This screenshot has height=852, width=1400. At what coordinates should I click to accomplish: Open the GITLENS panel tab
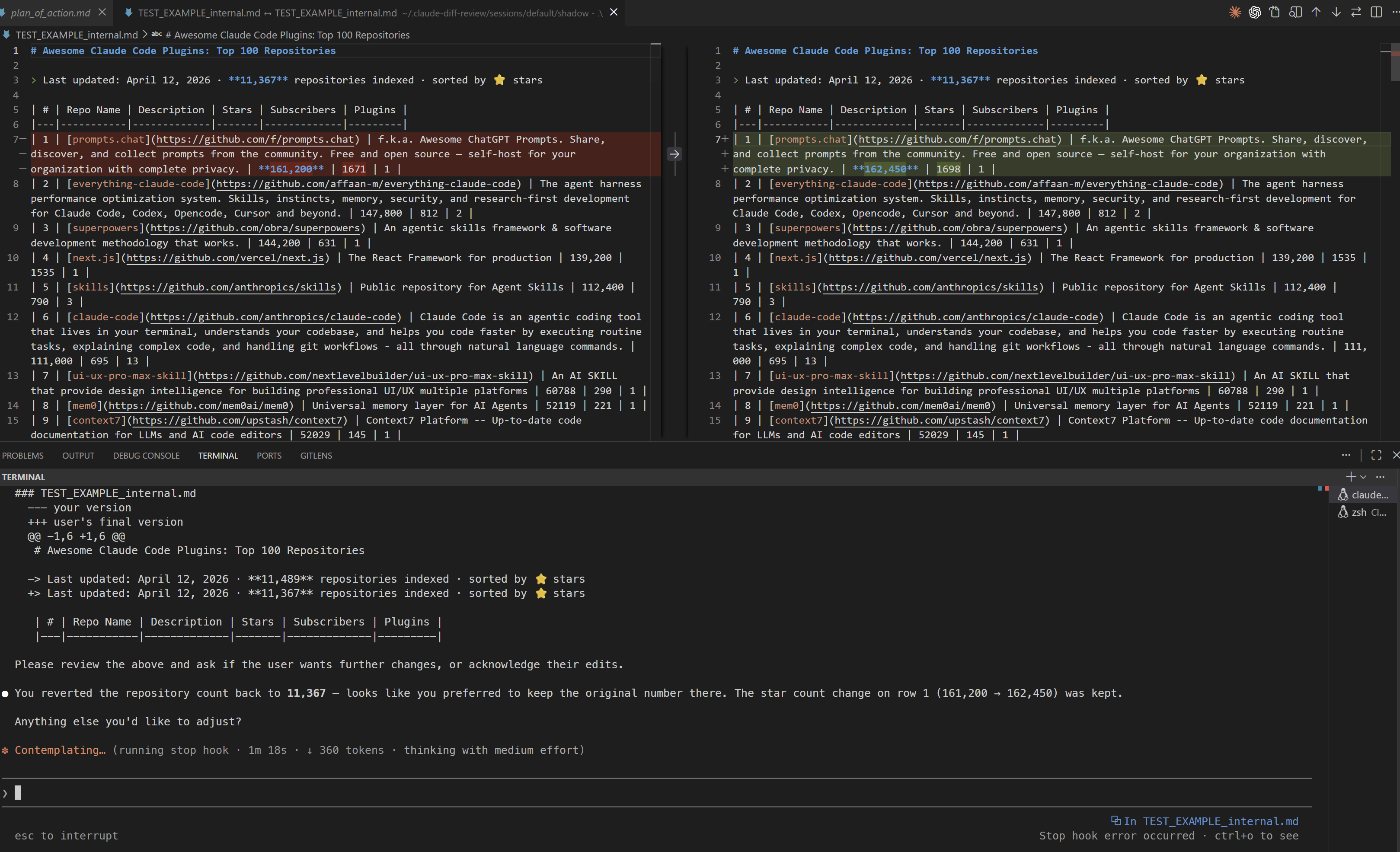(x=316, y=456)
